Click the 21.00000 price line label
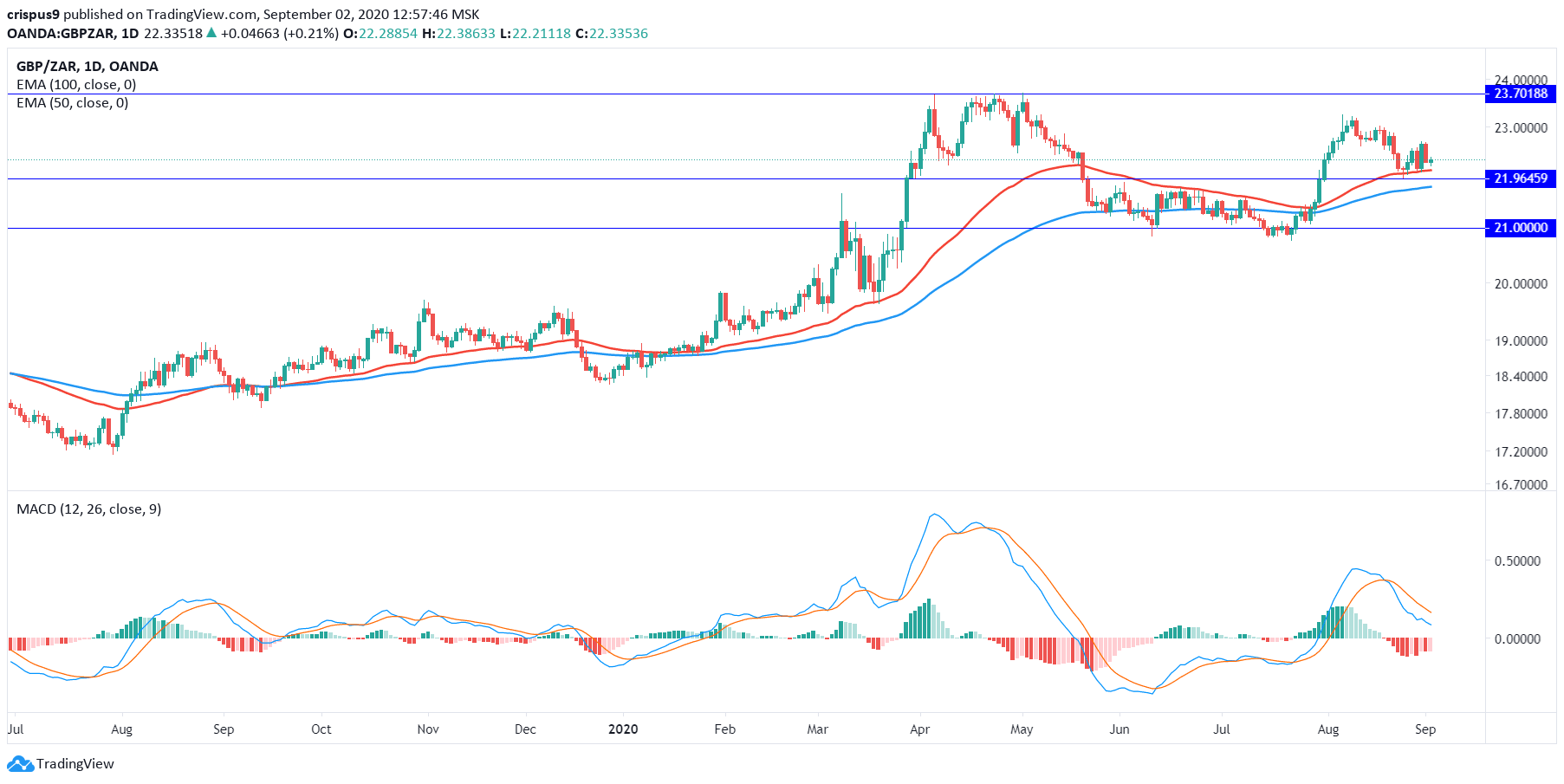 tap(1521, 228)
